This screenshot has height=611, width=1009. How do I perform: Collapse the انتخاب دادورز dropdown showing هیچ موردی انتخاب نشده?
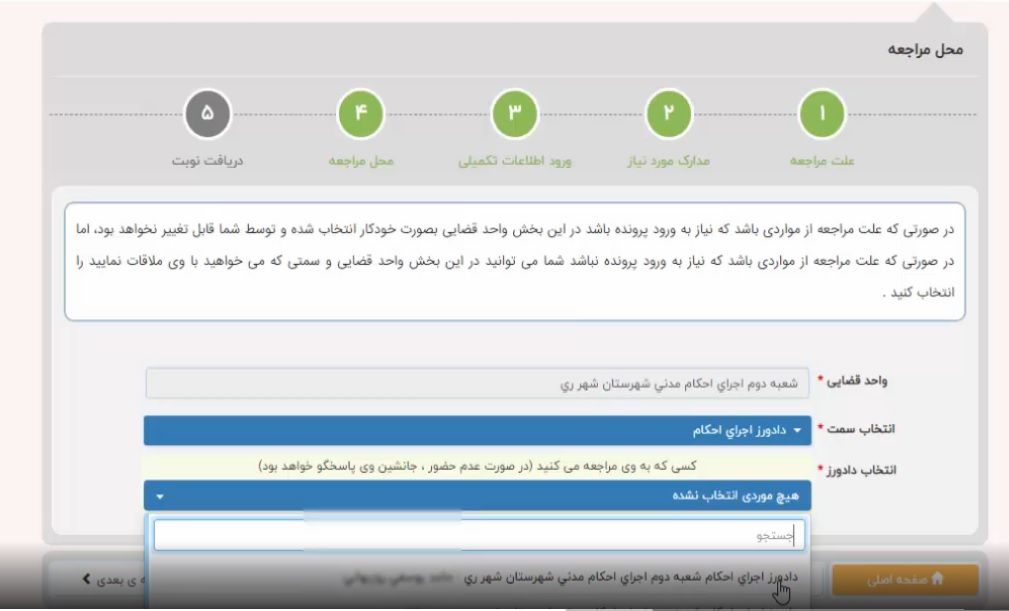(477, 495)
